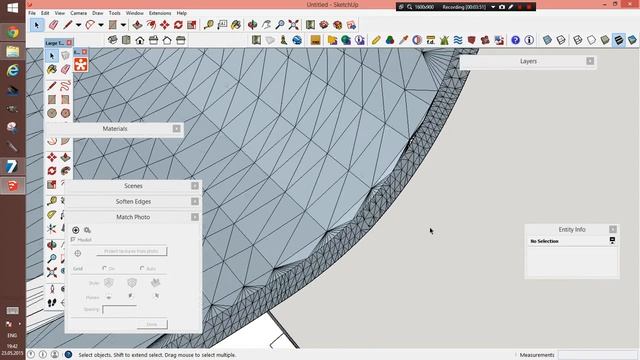Activate the Pan hand tool in top toolbar
Image resolution: width=640 pixels, height=360 pixels.
266,25
